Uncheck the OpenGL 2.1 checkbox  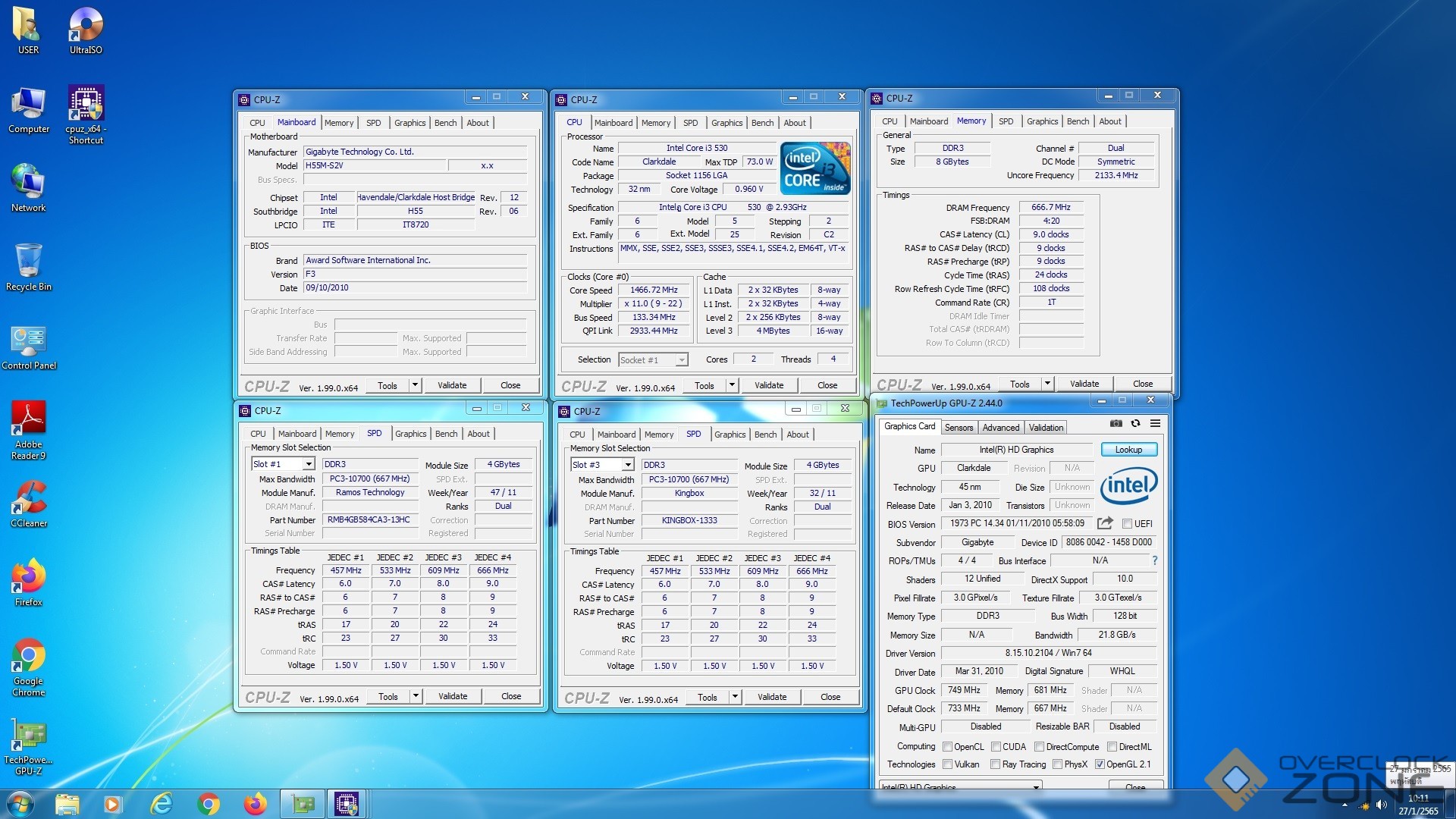pos(1100,764)
